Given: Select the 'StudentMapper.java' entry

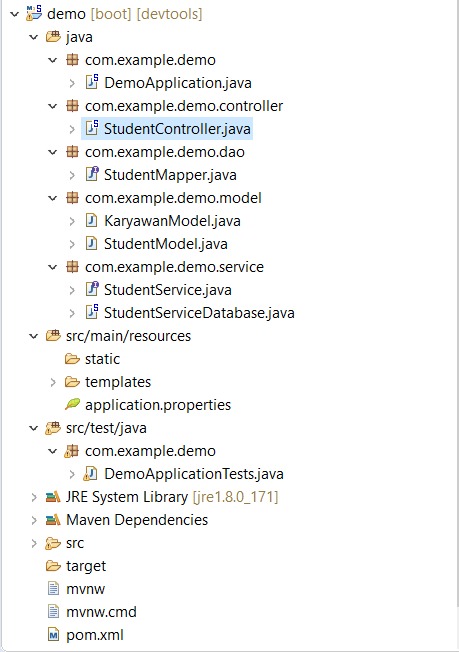Looking at the screenshot, I should click(170, 175).
